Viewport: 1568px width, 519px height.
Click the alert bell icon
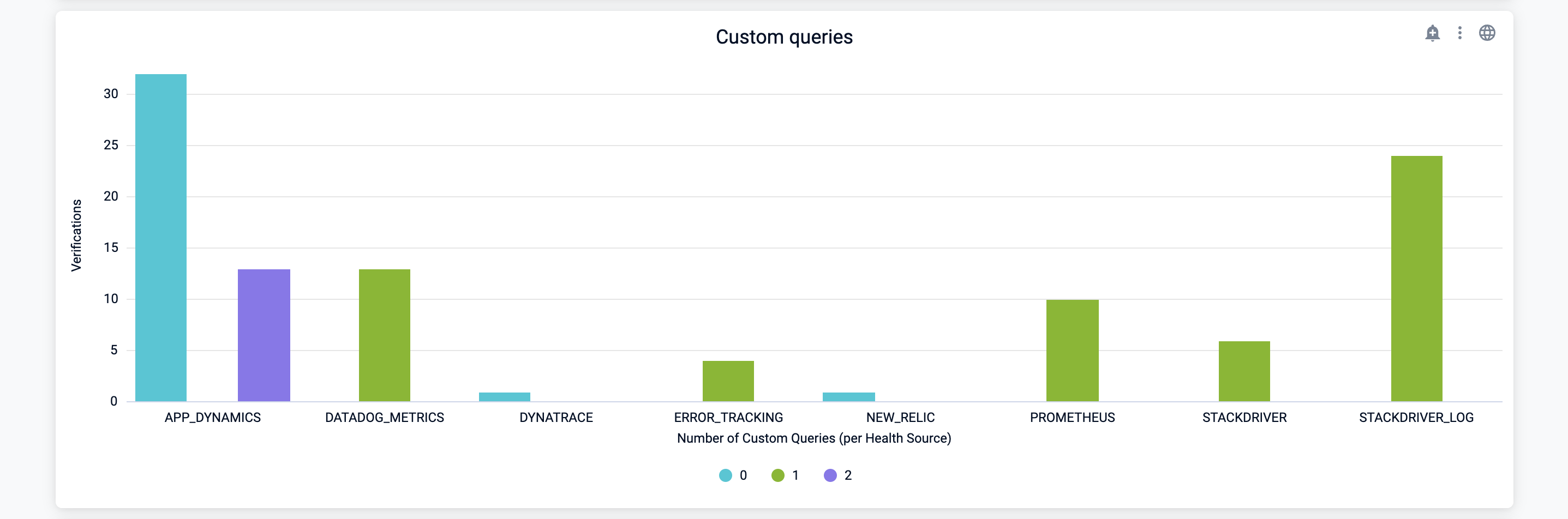pos(1432,33)
